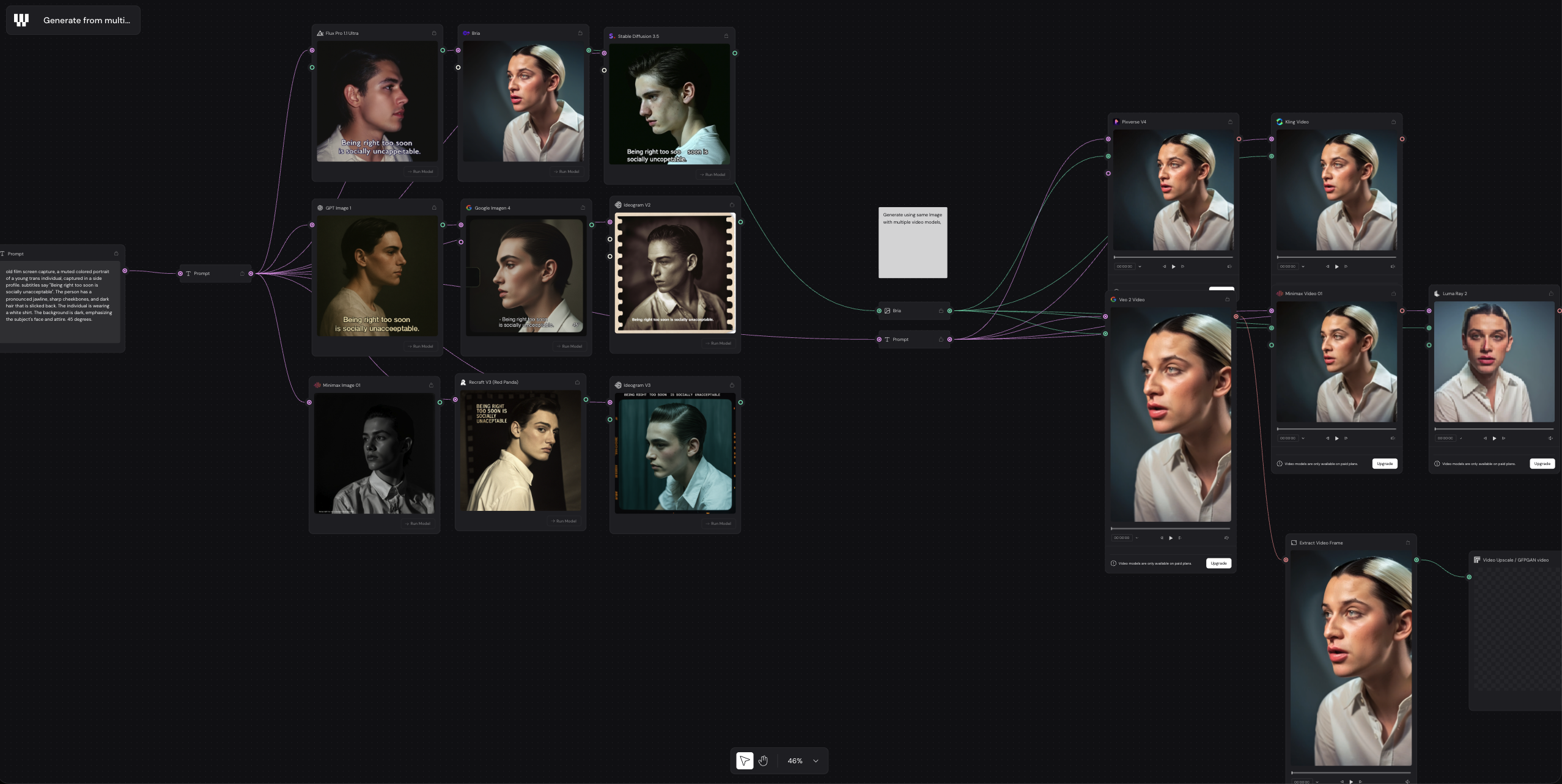
Task: Toggle lock on Flux Pro 1.1 Ultra node
Action: (x=434, y=33)
